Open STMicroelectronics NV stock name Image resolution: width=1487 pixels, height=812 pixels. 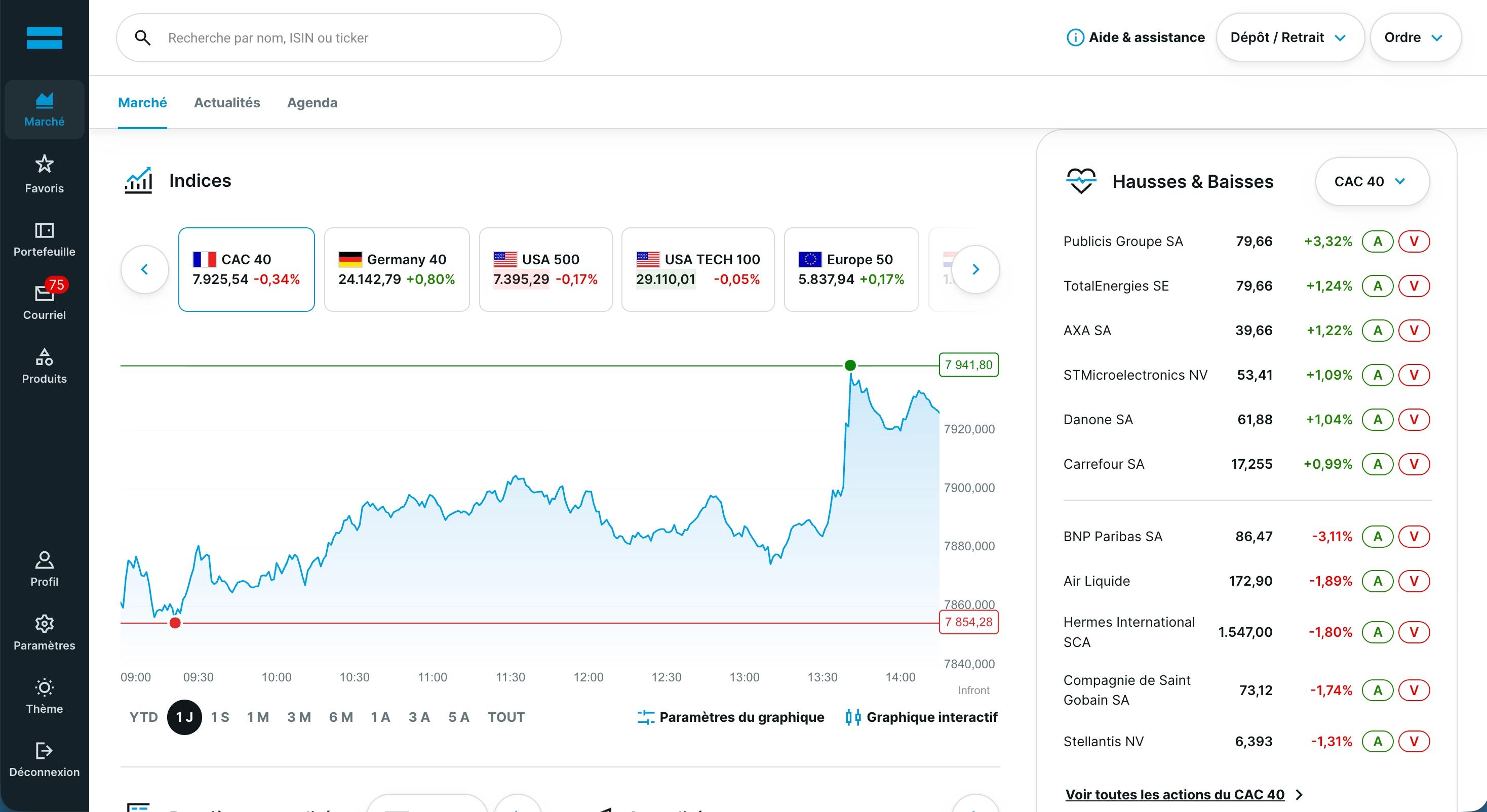click(x=1136, y=375)
